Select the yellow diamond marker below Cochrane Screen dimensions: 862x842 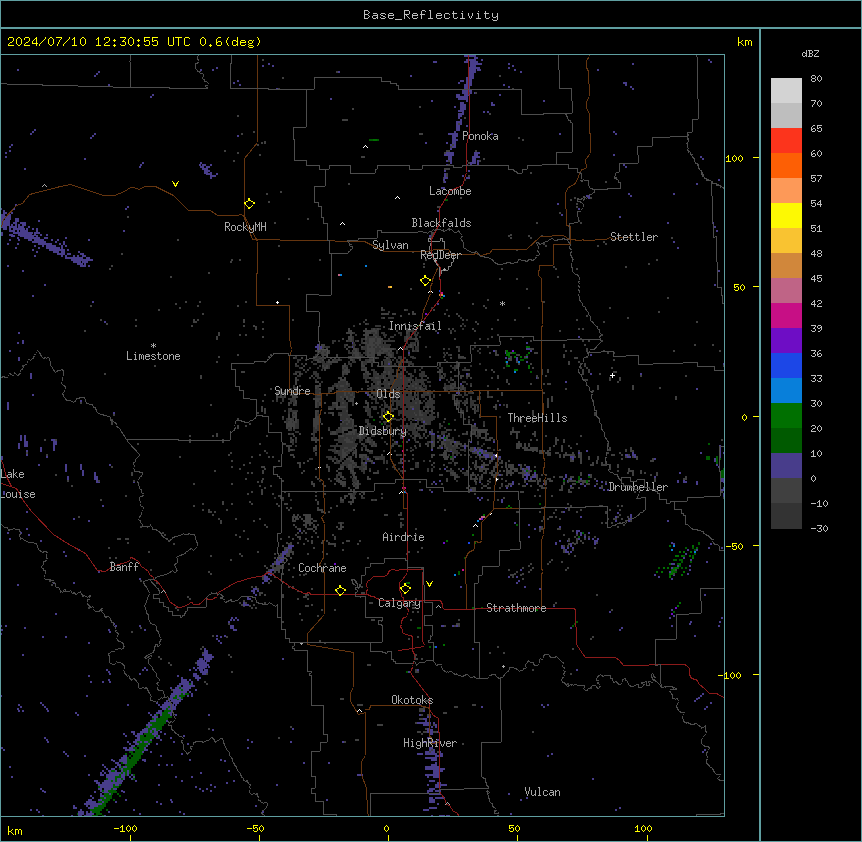tap(340, 590)
